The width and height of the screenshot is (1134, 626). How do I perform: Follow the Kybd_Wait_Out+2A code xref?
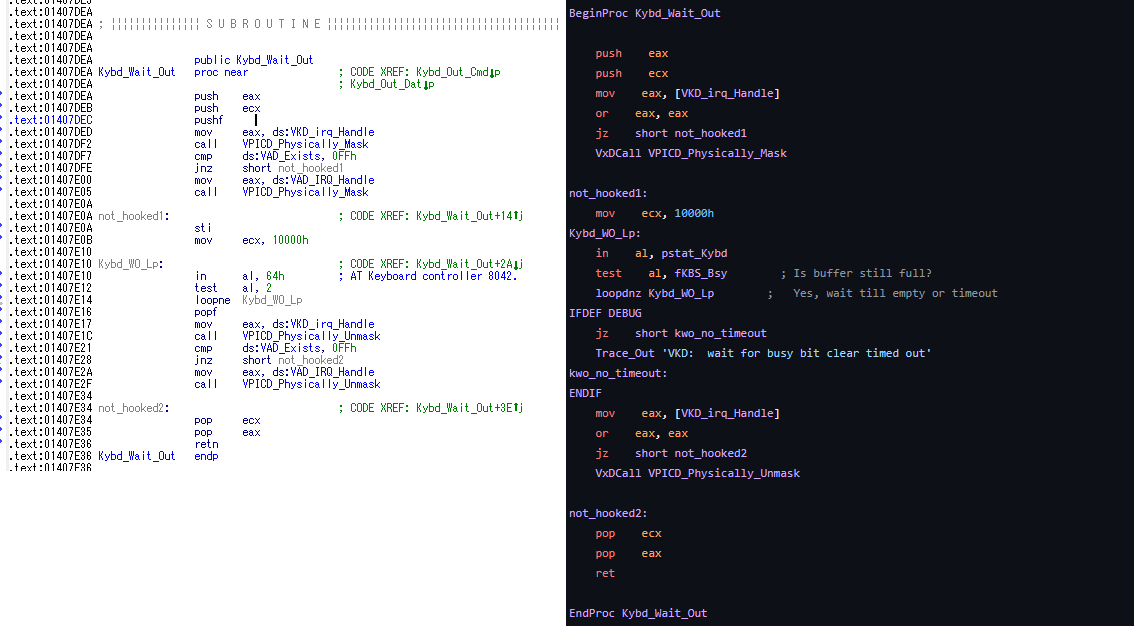[470, 264]
